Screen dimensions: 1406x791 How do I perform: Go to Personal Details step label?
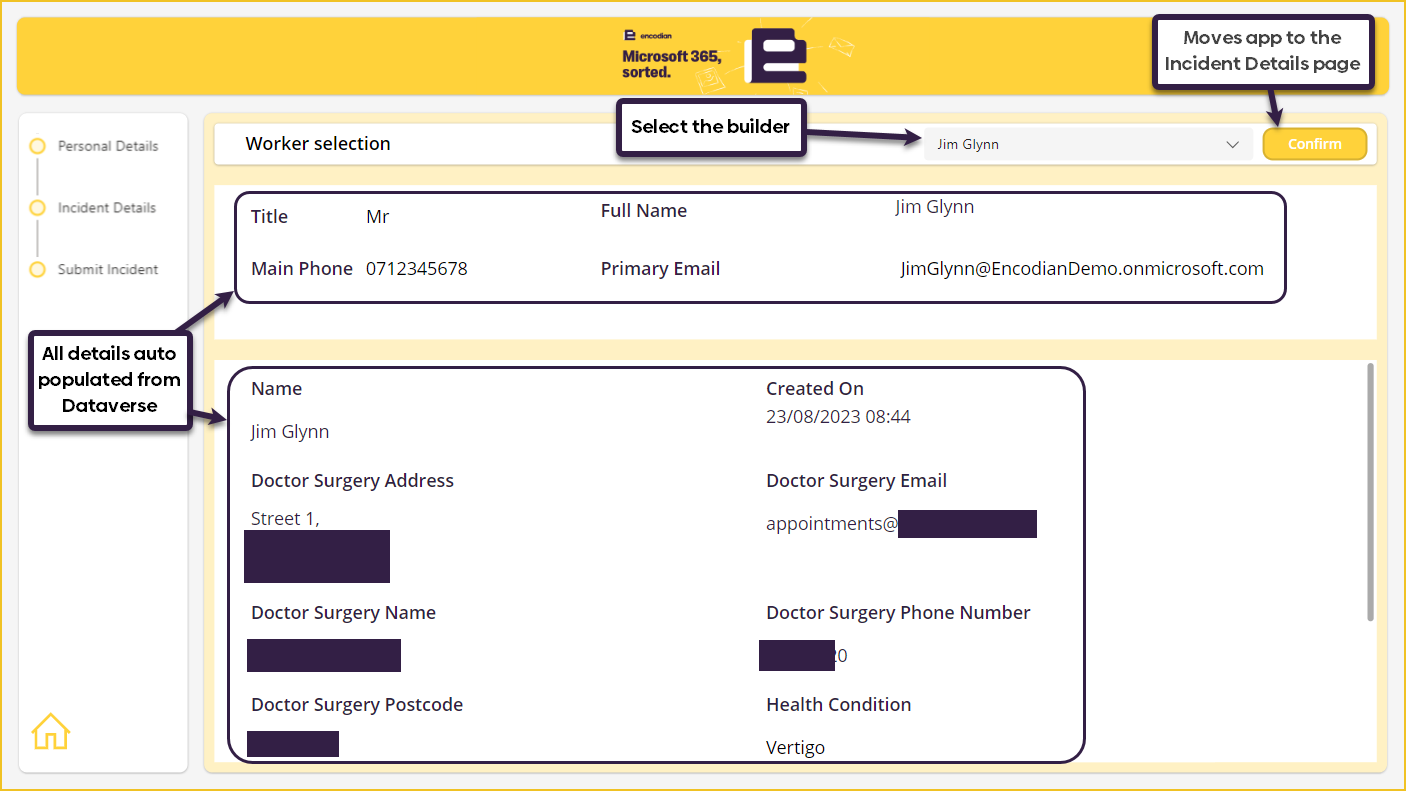coord(108,146)
